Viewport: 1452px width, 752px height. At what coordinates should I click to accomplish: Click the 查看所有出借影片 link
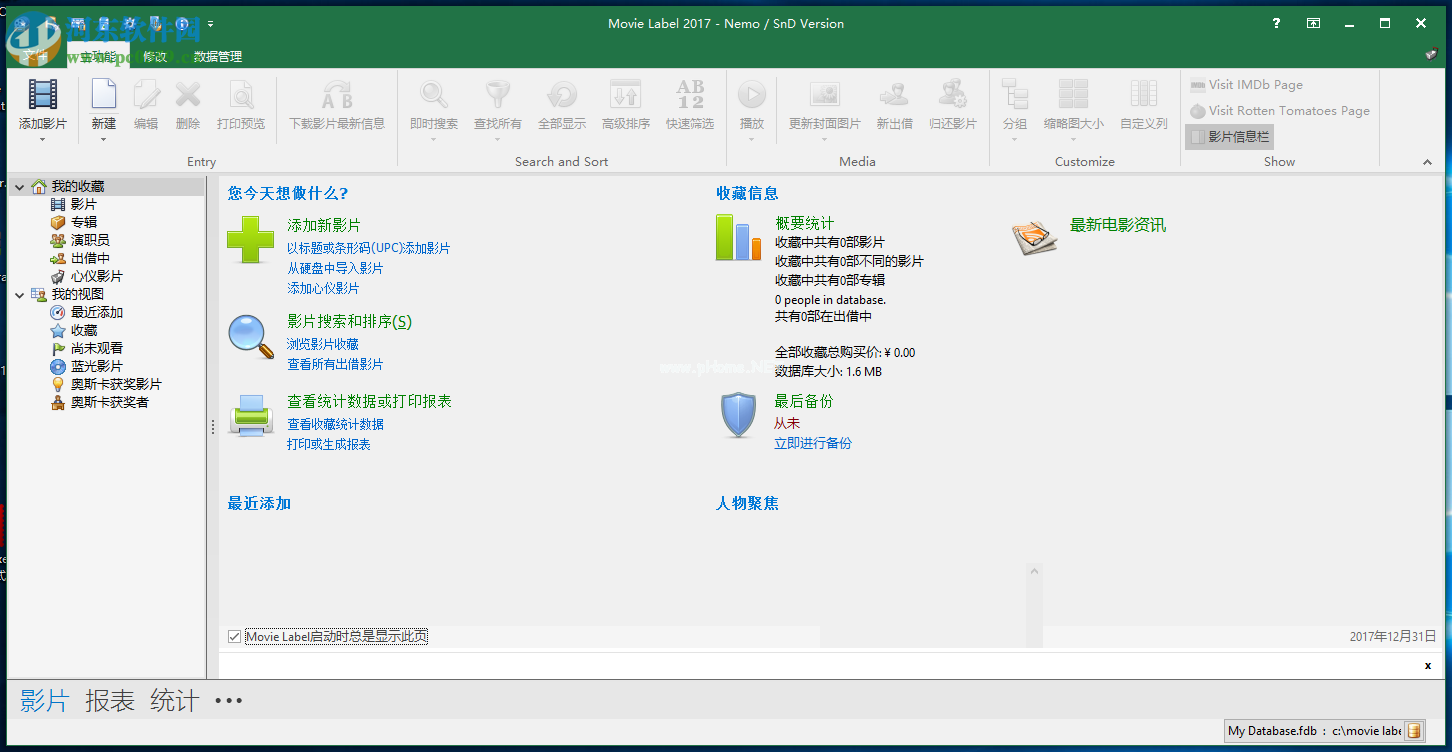coord(335,365)
